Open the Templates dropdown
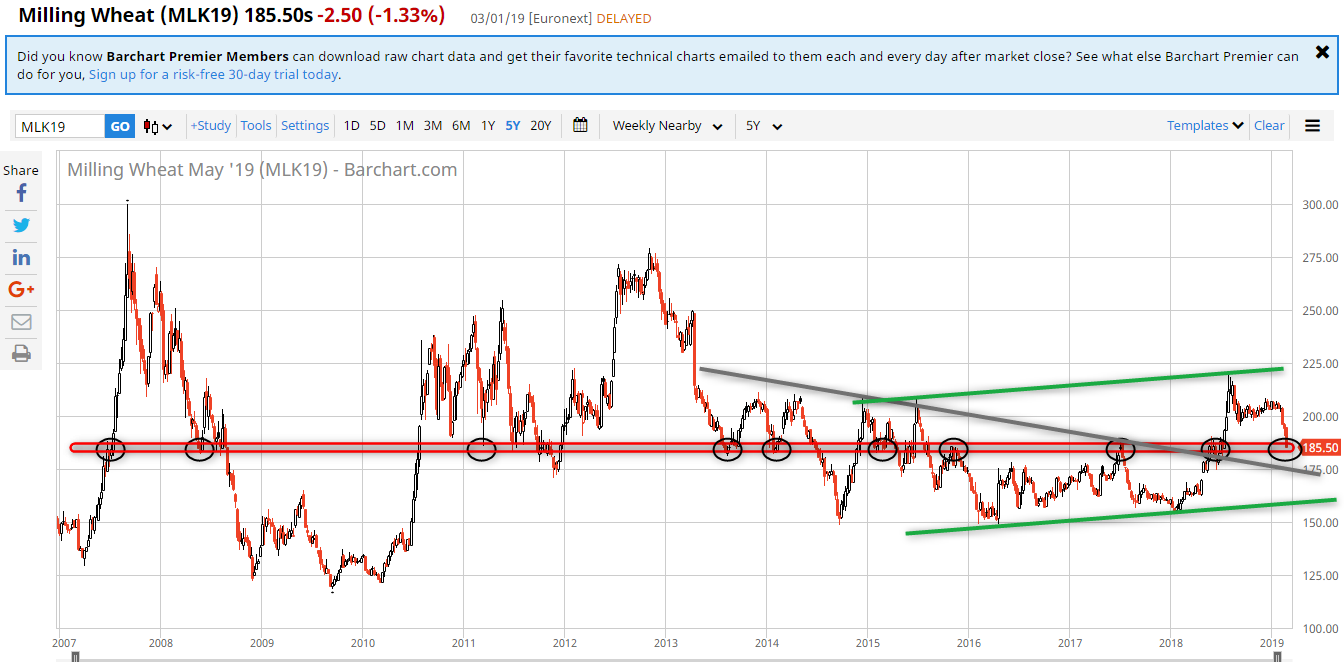The width and height of the screenshot is (1344, 662). [1205, 125]
